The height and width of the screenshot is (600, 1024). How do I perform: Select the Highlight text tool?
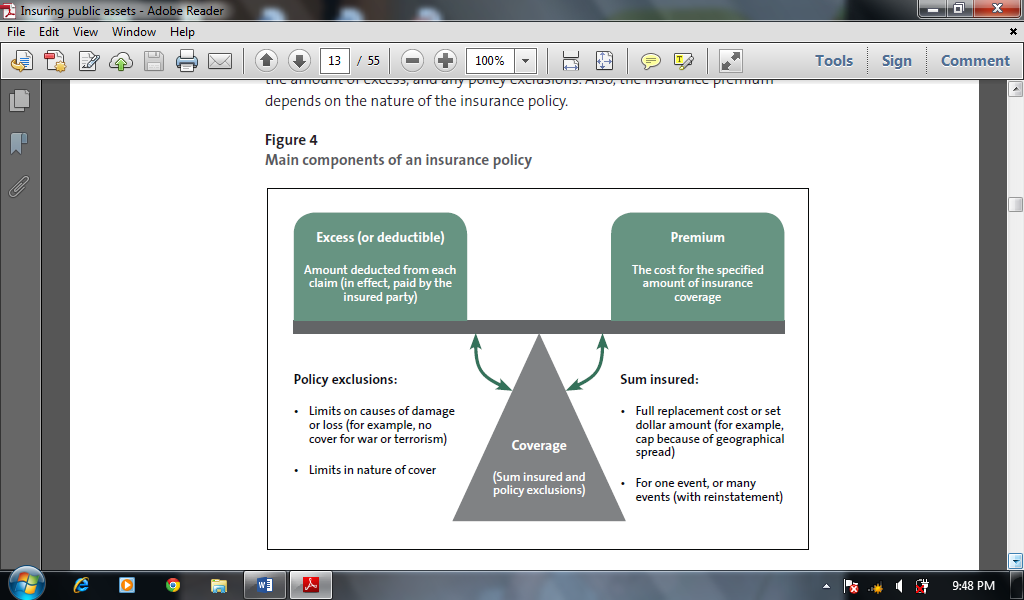tap(684, 61)
